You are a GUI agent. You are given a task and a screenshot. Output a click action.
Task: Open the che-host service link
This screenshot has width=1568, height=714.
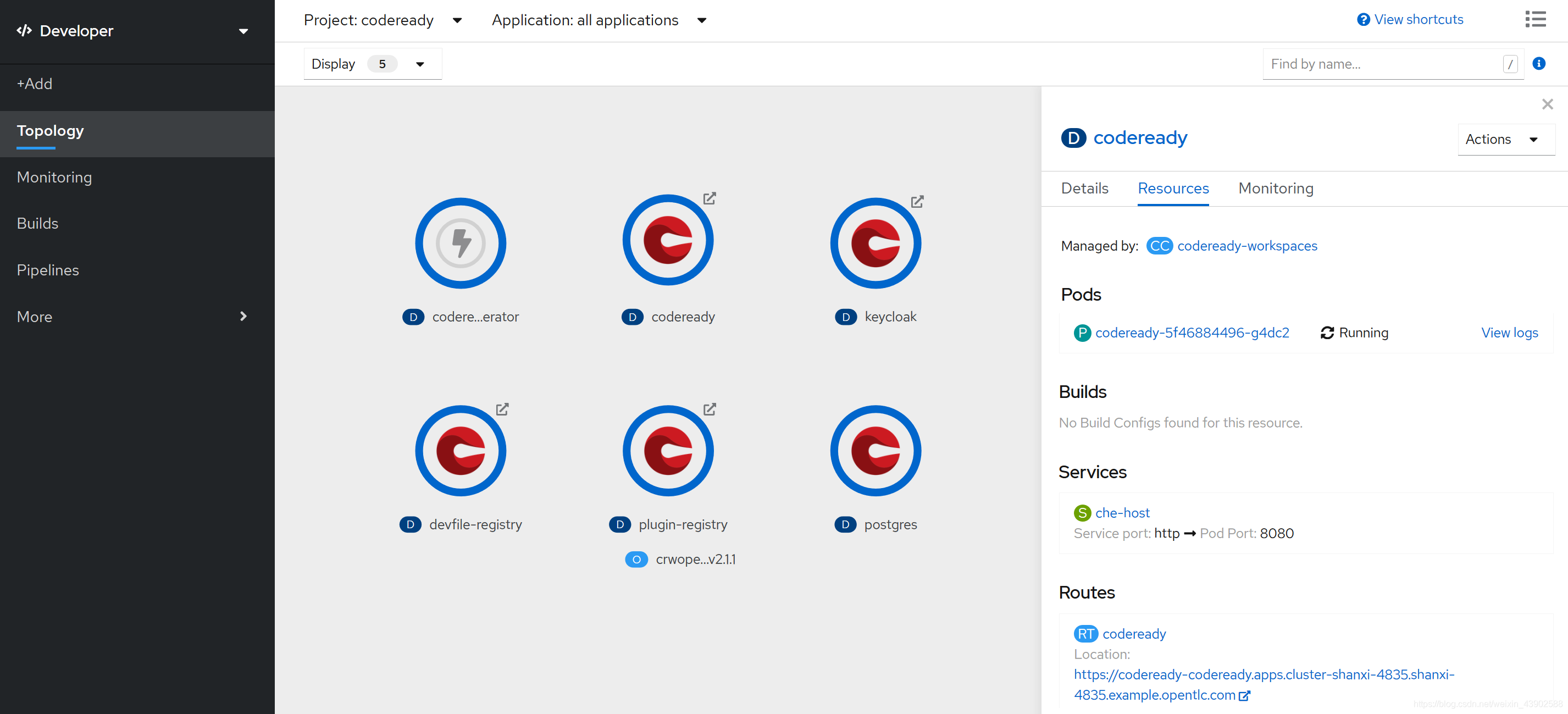pyautogui.click(x=1122, y=513)
